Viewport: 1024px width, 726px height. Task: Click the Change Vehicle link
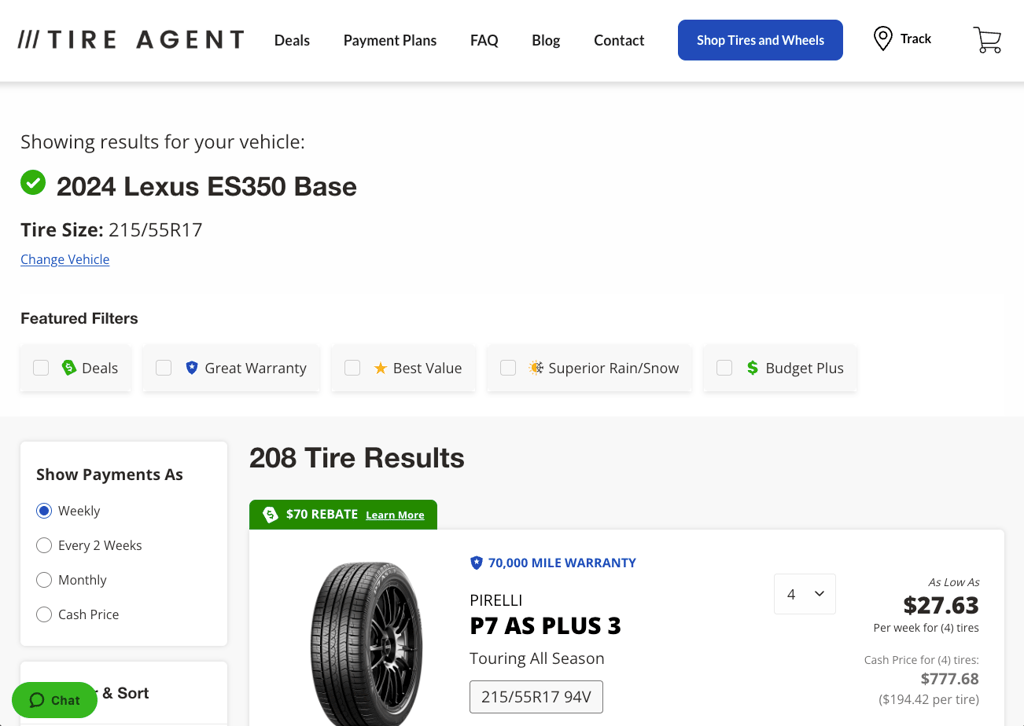(x=65, y=259)
